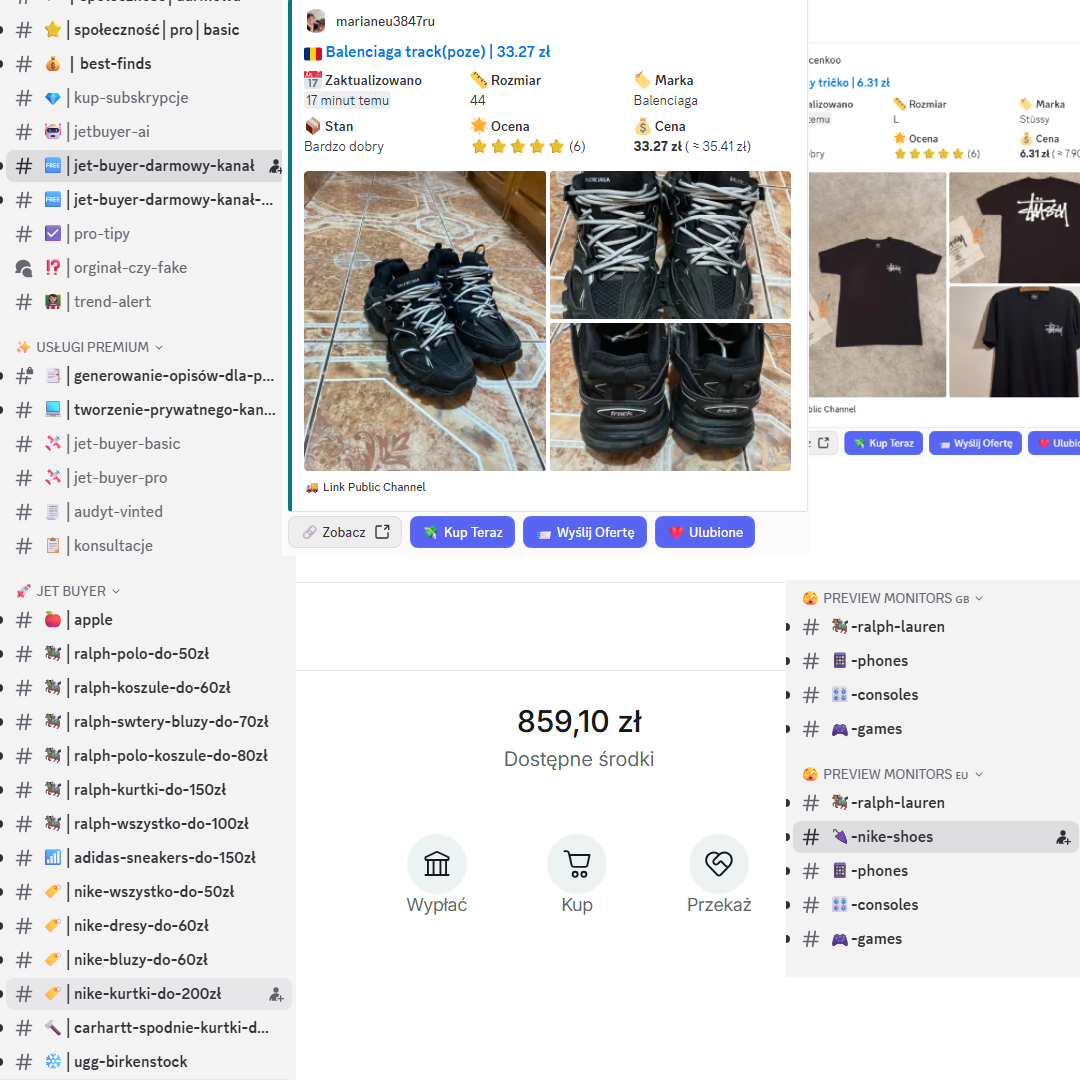This screenshot has height=1080, width=1080.
Task: Click the Przekaż heart-hands icon
Action: click(x=719, y=864)
